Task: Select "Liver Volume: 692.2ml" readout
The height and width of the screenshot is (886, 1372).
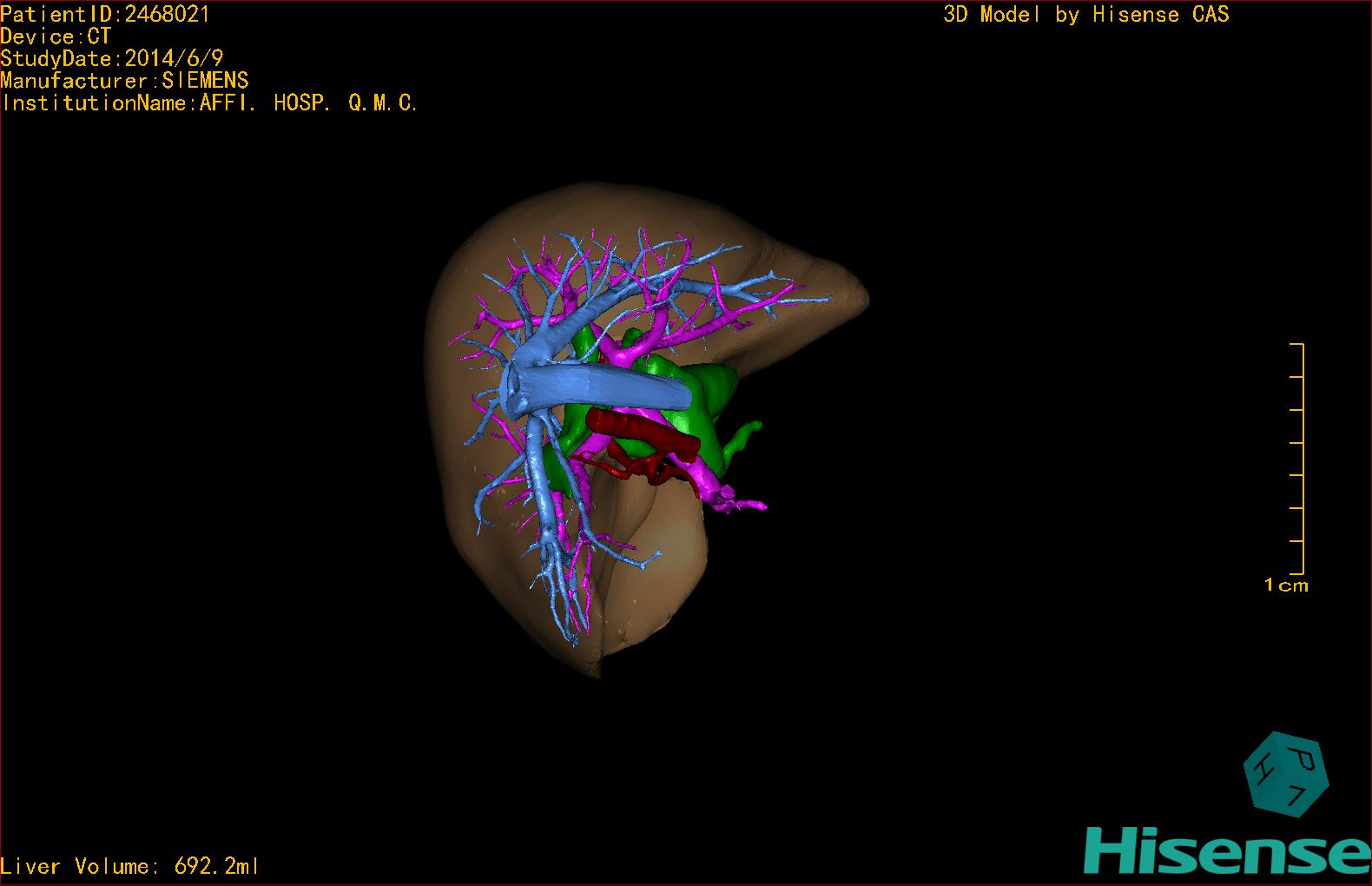Action: pos(129,866)
